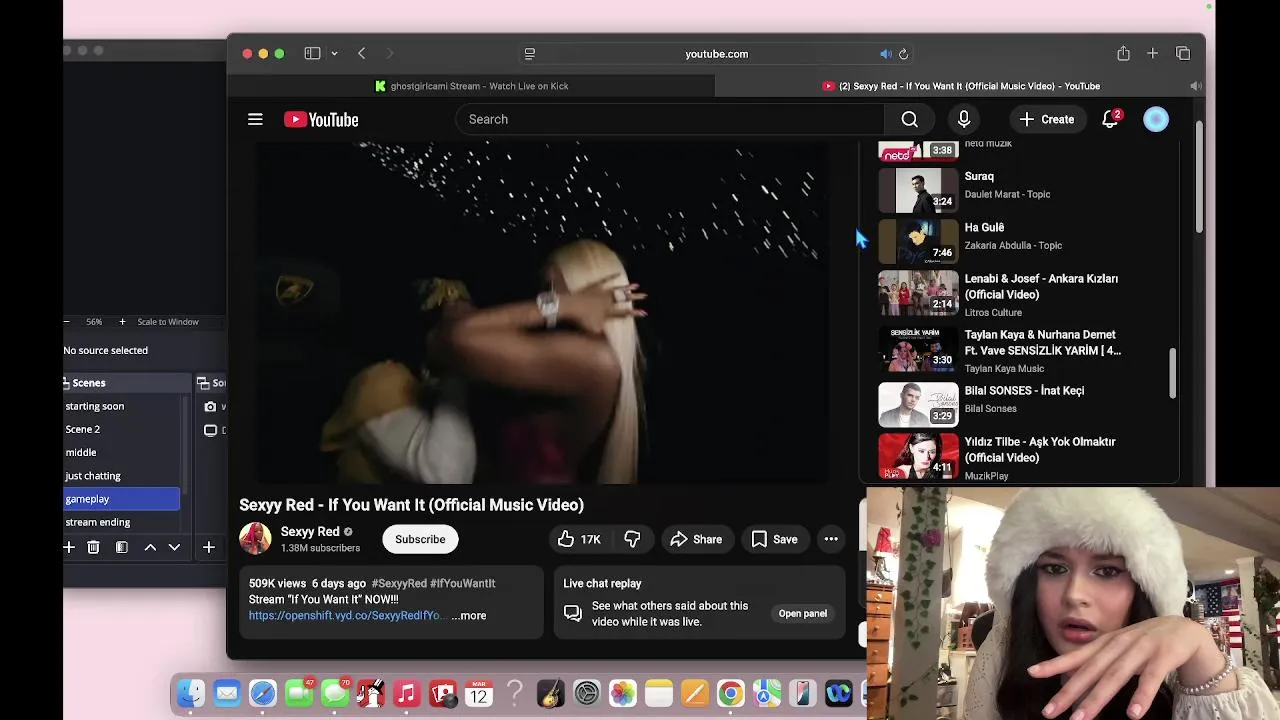Zoom in OBS preview with plus

tap(122, 322)
